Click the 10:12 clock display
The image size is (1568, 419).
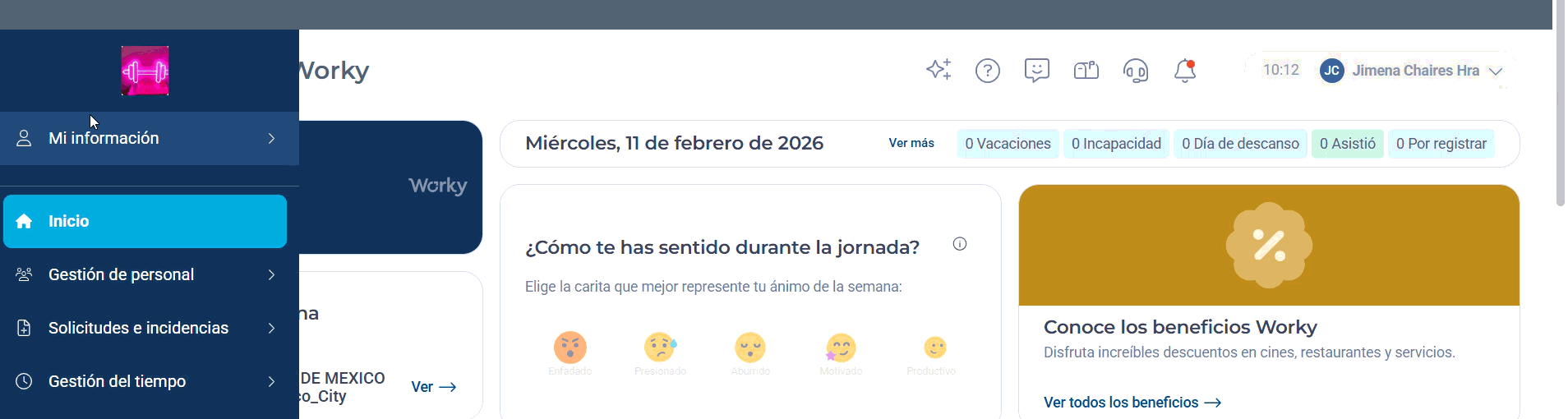[1281, 70]
